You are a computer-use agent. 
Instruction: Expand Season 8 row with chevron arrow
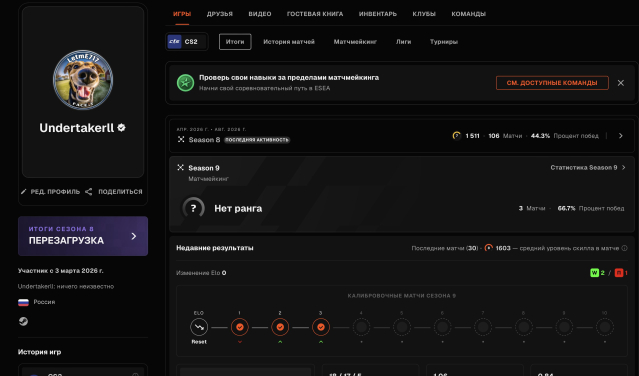(621, 136)
